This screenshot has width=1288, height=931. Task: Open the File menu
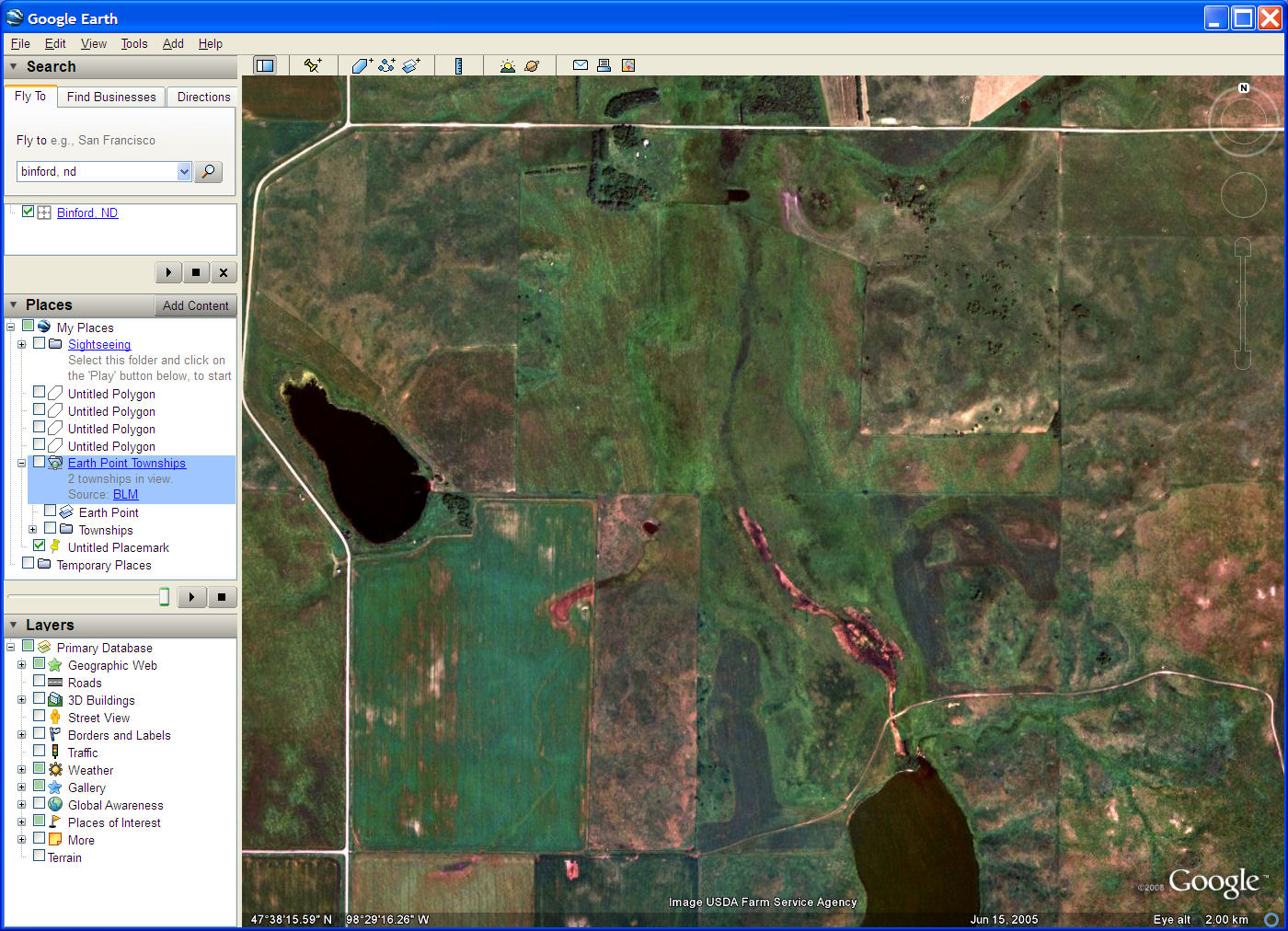tap(20, 43)
